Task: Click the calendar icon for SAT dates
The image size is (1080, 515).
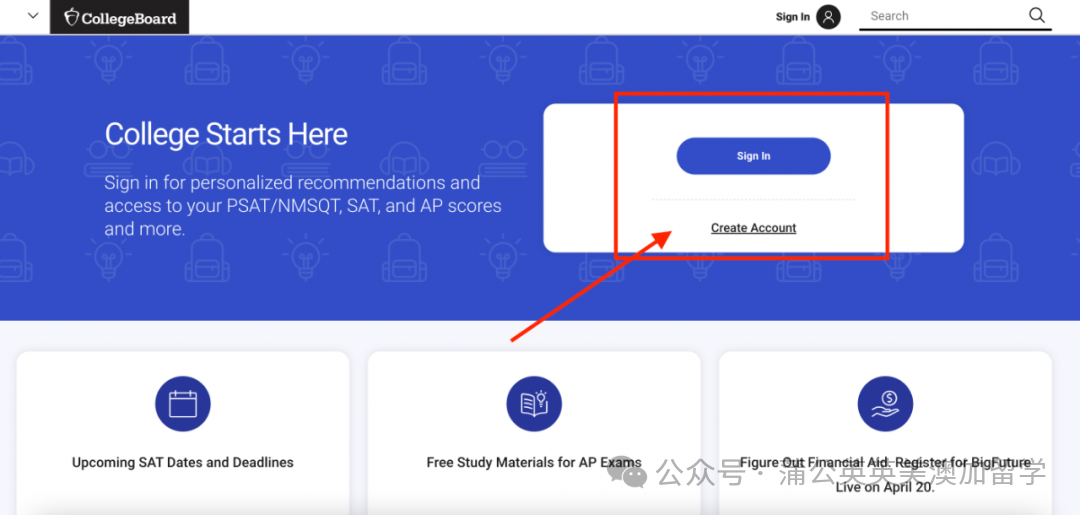Action: point(183,404)
